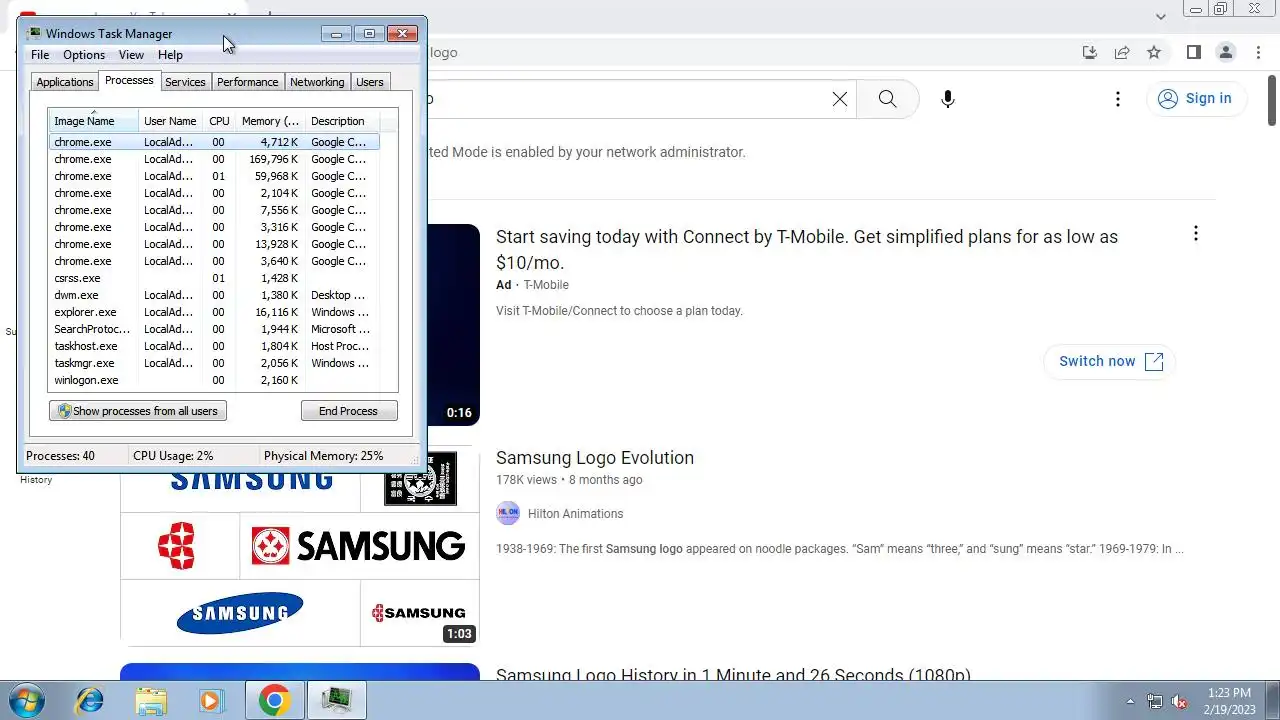Viewport: 1280px width, 720px height.
Task: Select the csrss.exe process row
Action: click(x=214, y=278)
